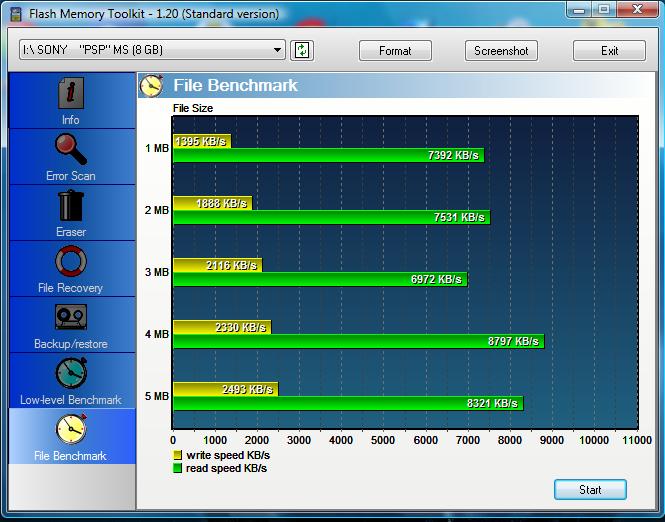Open Backup/restore tape icon

(70, 319)
